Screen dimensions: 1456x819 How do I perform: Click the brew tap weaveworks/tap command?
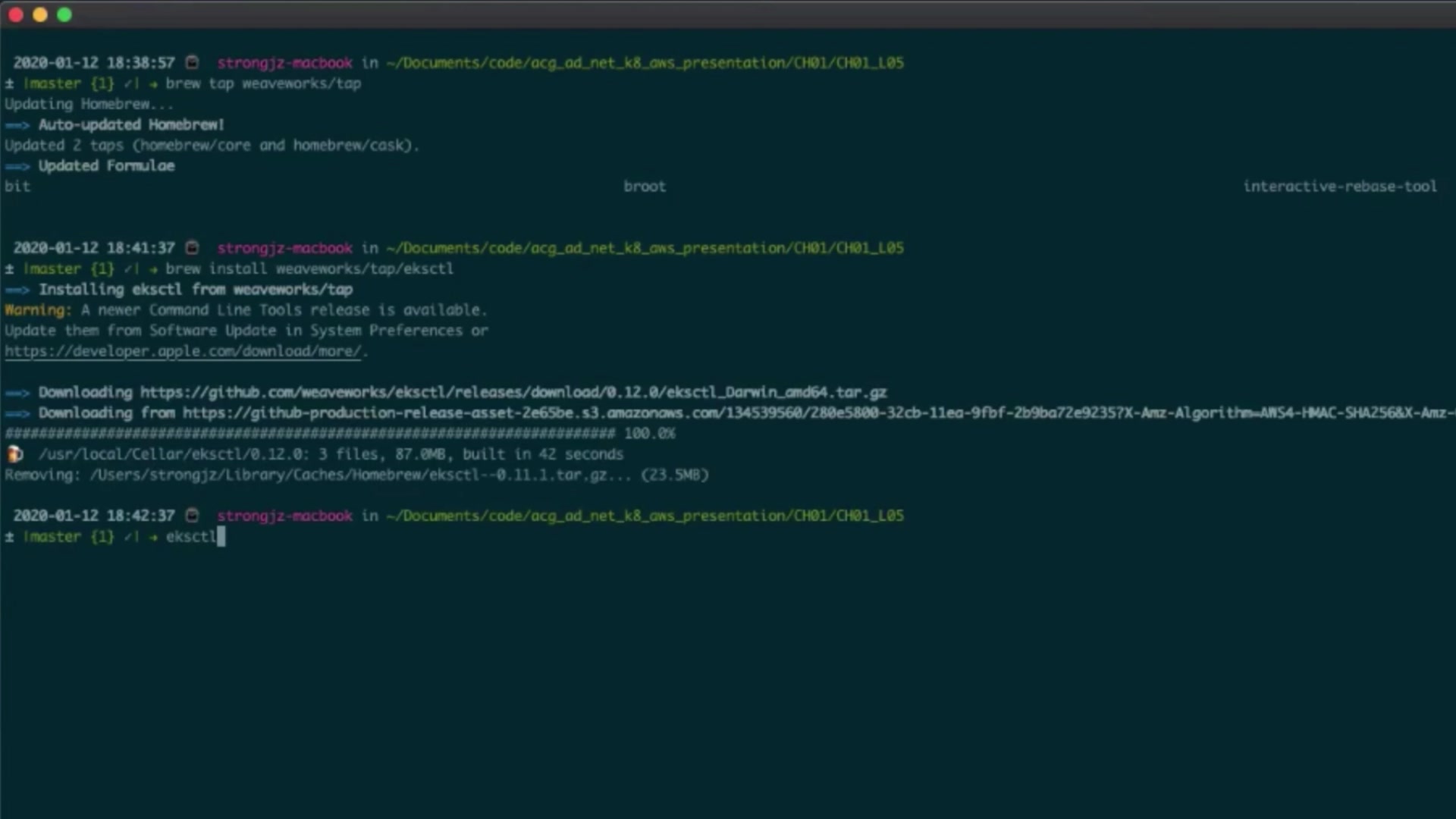(263, 83)
